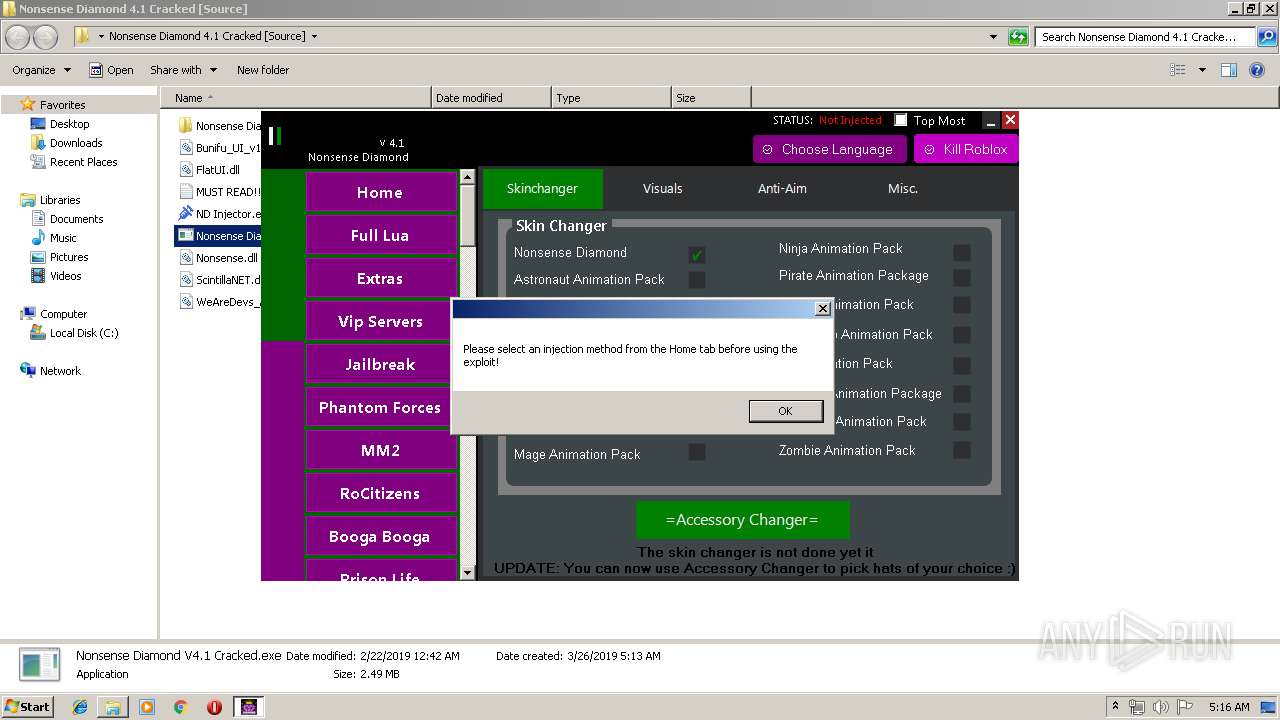Switch to the Skinchanger tab
Viewport: 1280px width, 720px height.
[542, 188]
